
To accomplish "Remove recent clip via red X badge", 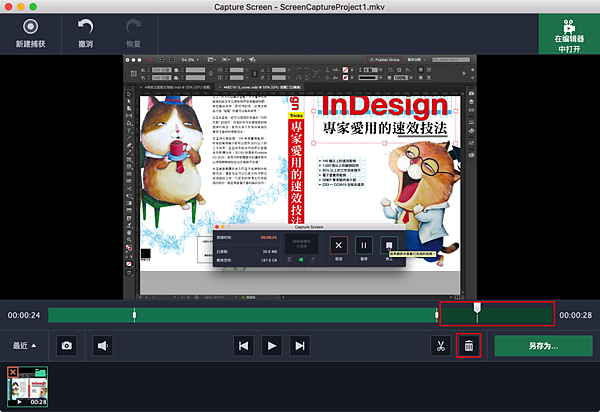I will coord(12,372).
